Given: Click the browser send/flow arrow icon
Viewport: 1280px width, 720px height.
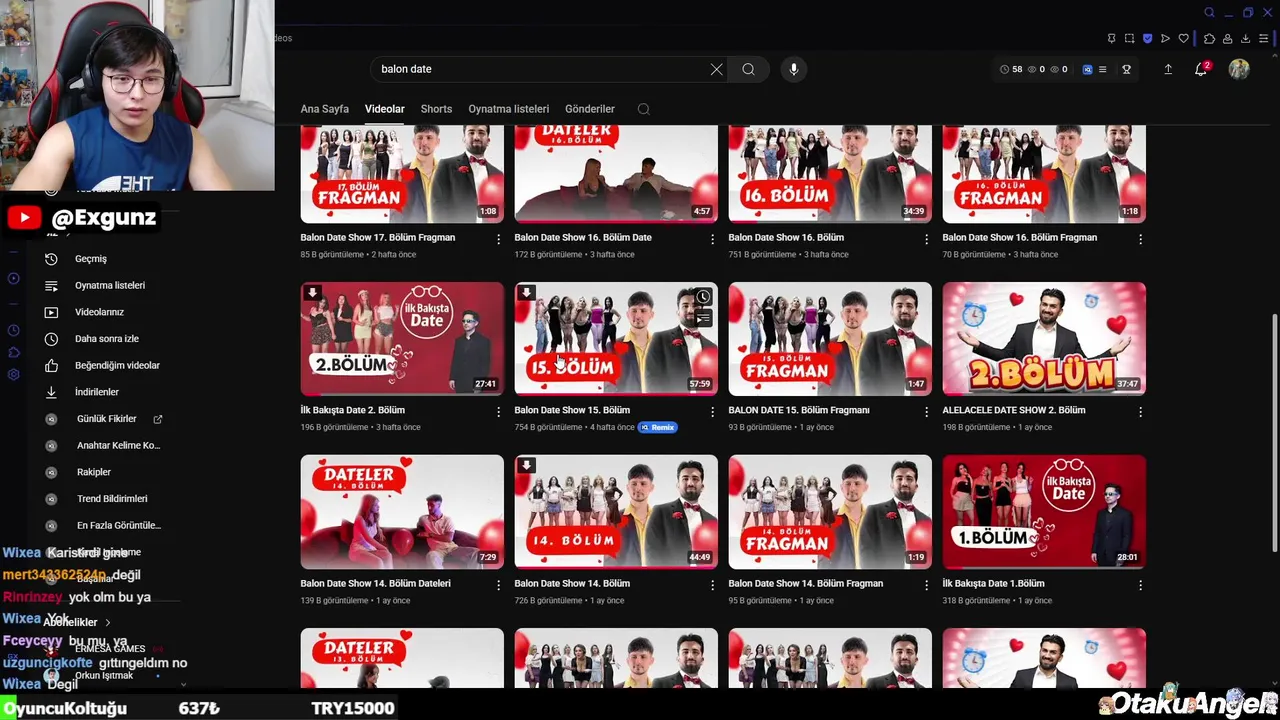Looking at the screenshot, I should point(1165,38).
